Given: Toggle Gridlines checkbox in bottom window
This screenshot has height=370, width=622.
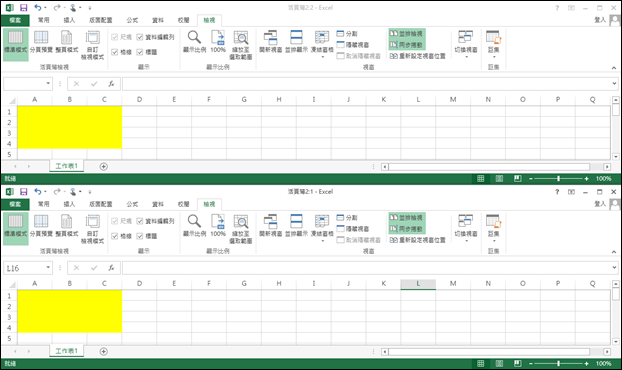Looking at the screenshot, I should tap(115, 236).
